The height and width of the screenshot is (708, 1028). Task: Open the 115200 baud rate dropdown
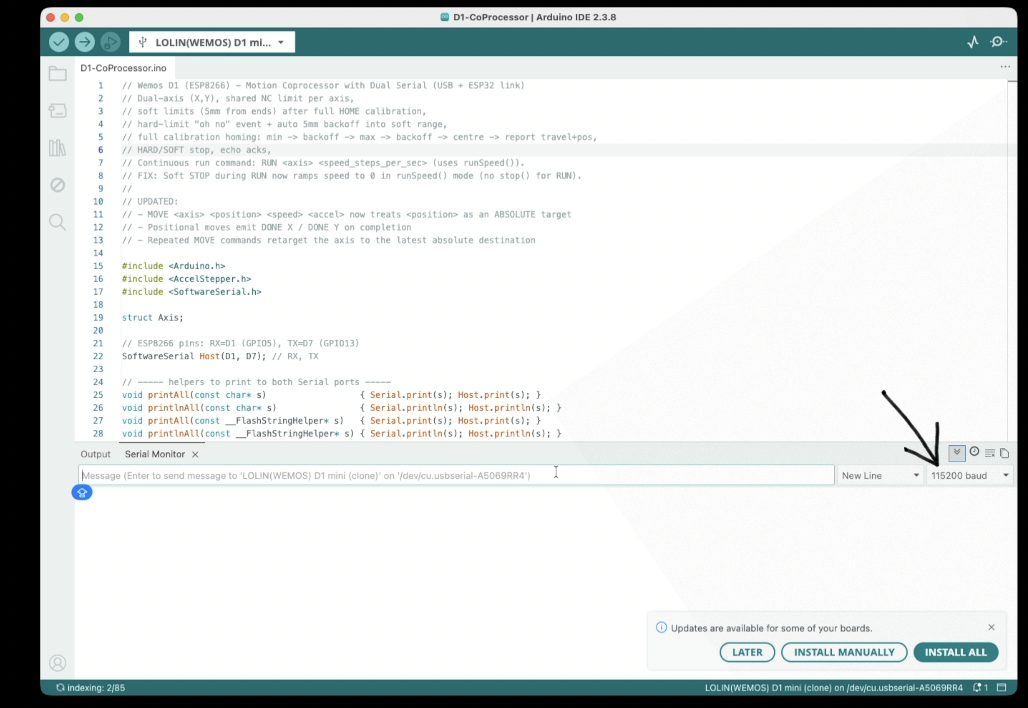(x=970, y=475)
